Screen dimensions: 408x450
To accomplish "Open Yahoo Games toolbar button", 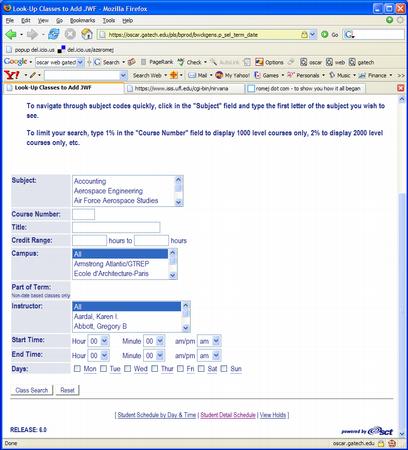I will (x=267, y=75).
